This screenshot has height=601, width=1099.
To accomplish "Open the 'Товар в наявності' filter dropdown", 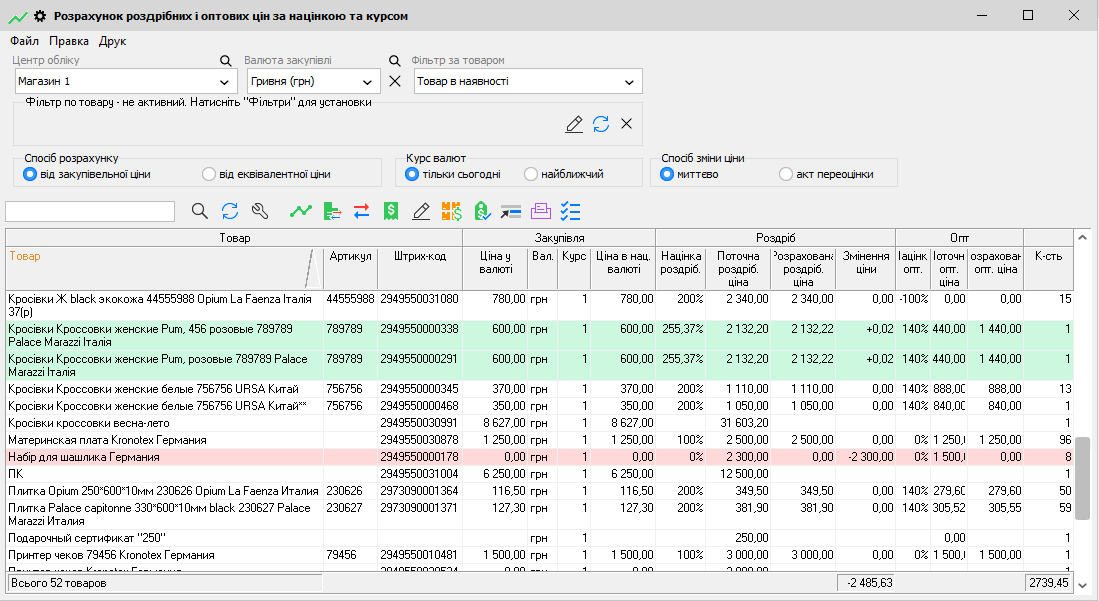I will (629, 82).
